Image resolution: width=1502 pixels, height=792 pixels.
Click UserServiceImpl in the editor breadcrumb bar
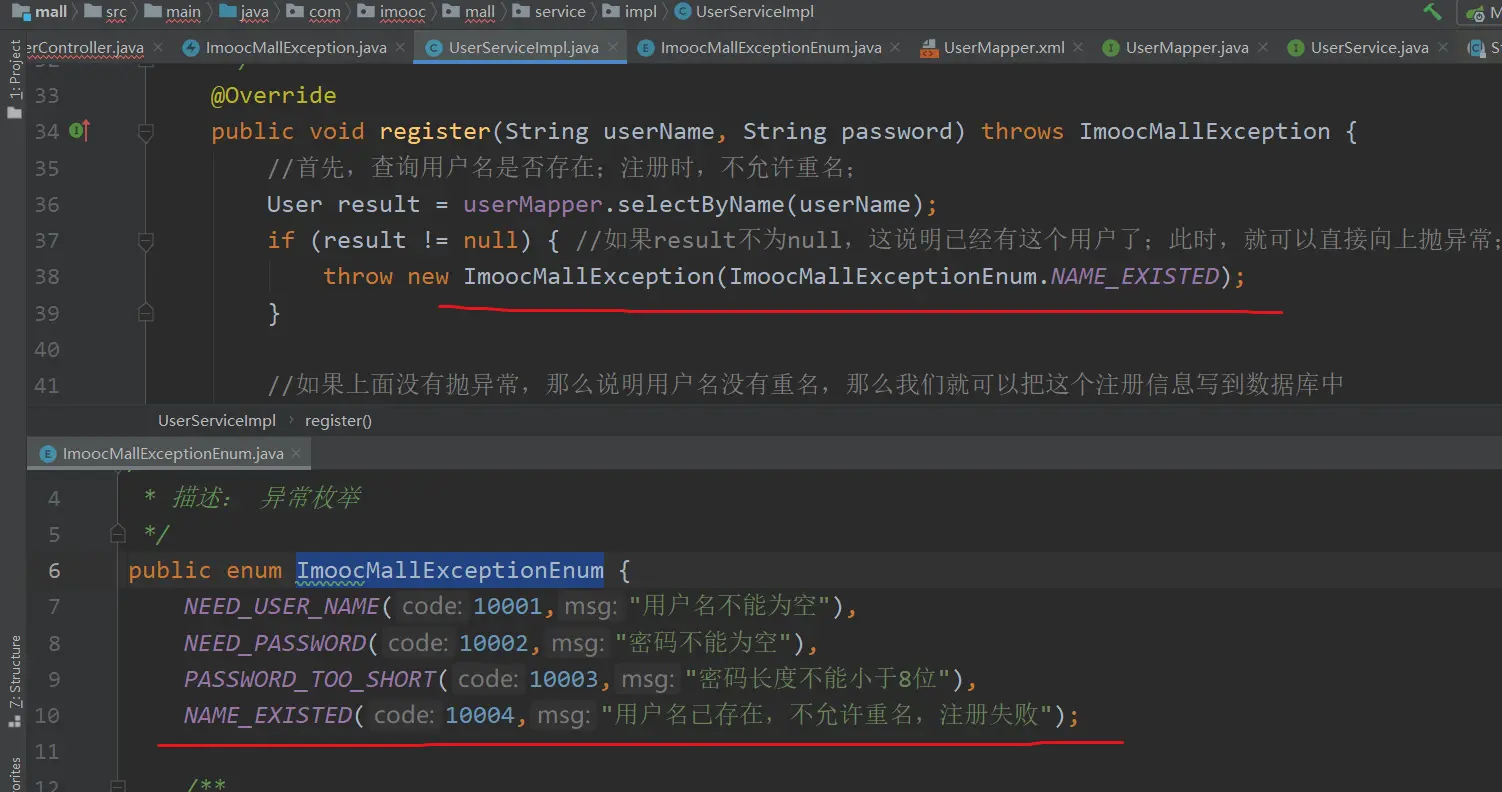(217, 421)
